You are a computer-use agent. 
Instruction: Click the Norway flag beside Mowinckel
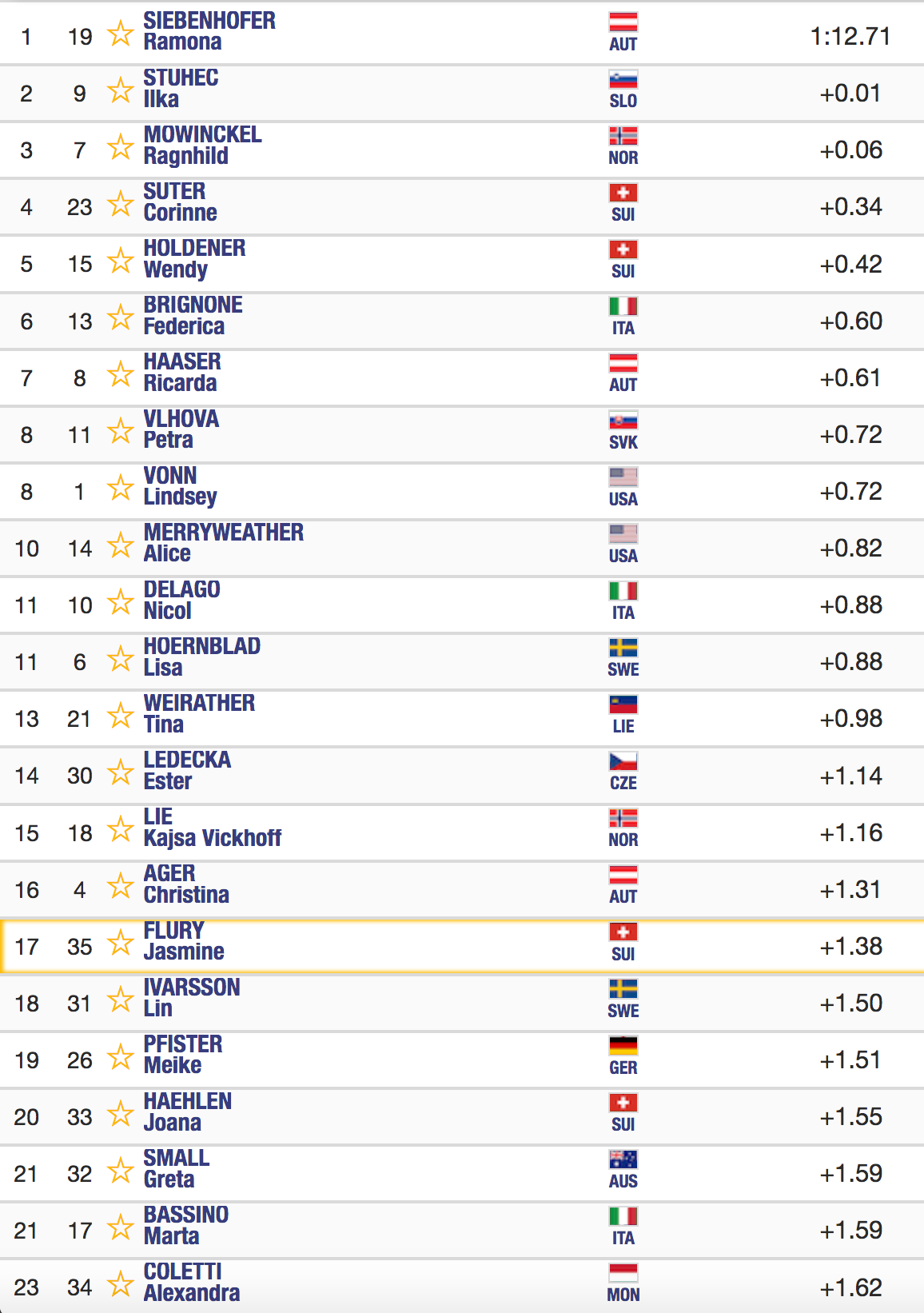623,135
